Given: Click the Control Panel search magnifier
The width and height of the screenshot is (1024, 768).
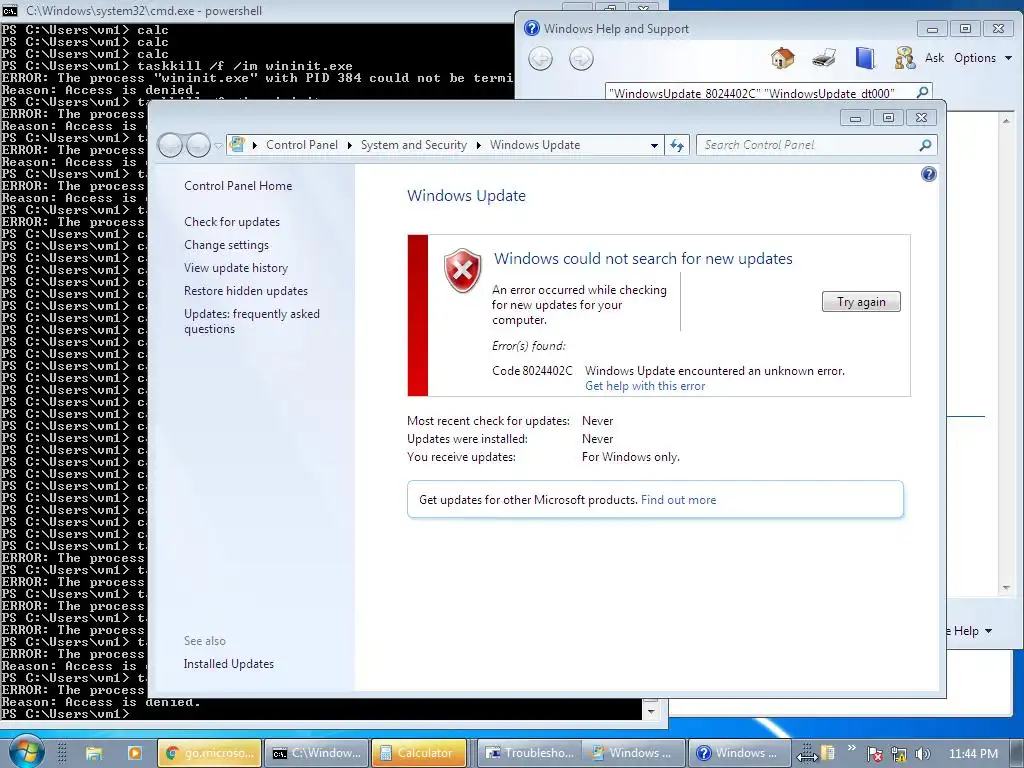Looking at the screenshot, I should click(925, 145).
